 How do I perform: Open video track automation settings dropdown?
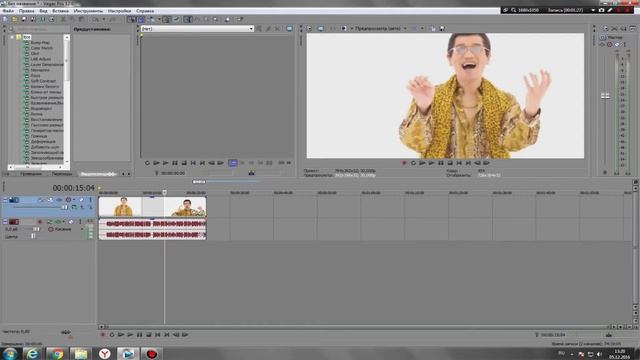coord(74,200)
